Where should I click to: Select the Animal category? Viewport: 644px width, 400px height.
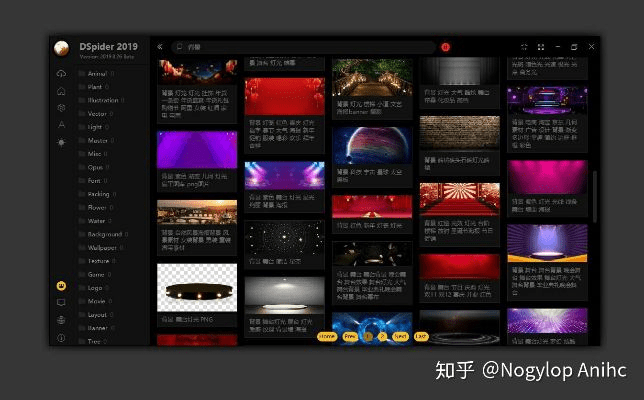(97, 74)
